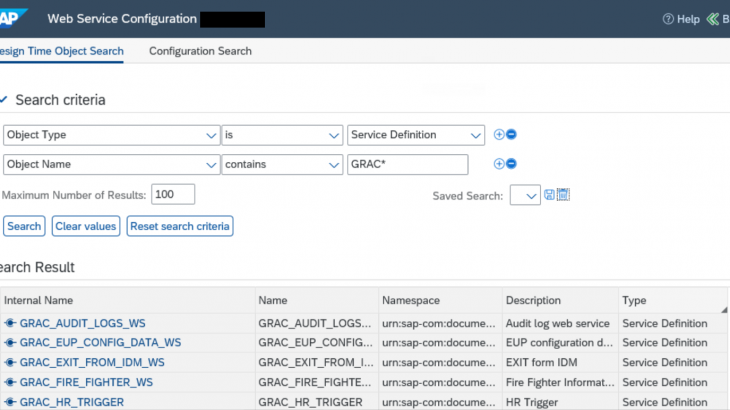Image resolution: width=730 pixels, height=410 pixels.
Task: Click the icon beside GRAC_HR_TRIGGER
Action: [10, 402]
